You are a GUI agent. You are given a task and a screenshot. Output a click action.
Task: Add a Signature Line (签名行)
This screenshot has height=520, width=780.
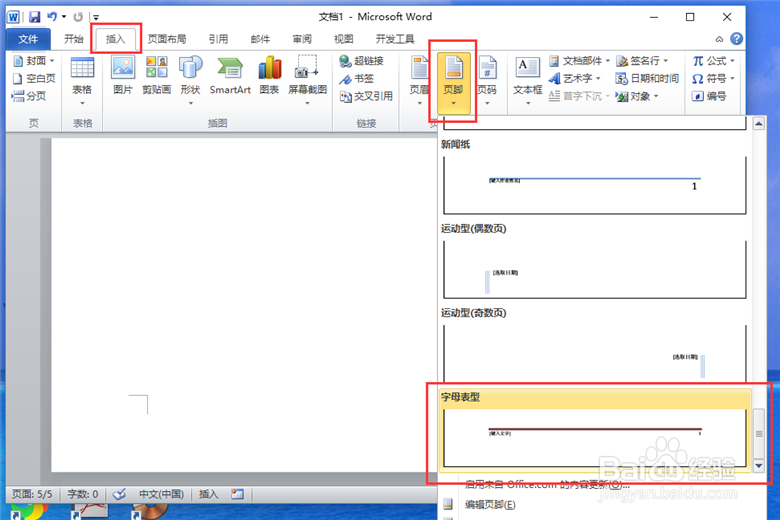tap(642, 61)
